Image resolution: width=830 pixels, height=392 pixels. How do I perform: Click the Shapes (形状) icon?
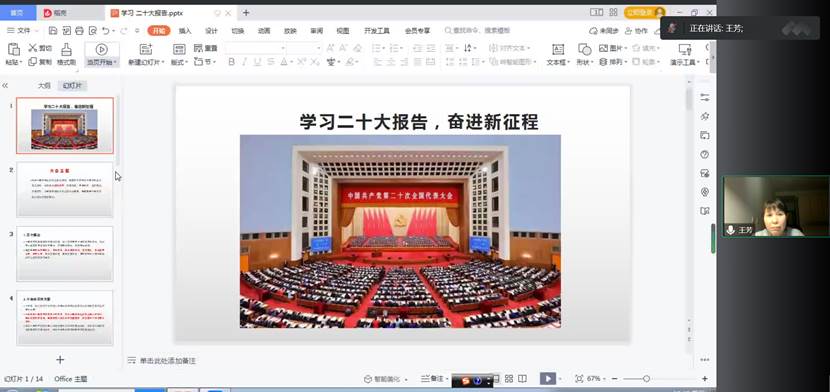pos(584,49)
